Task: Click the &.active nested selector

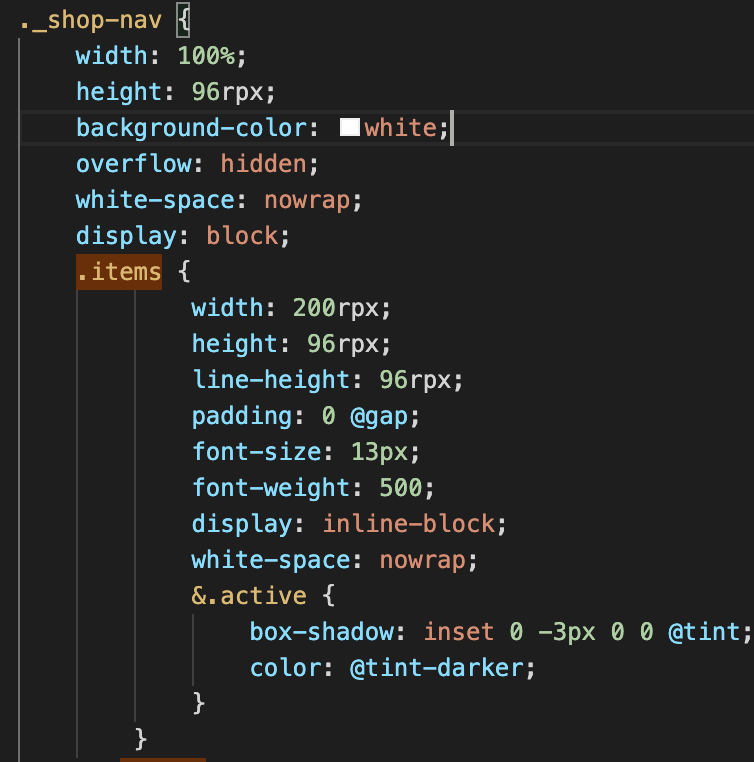Action: pyautogui.click(x=249, y=596)
